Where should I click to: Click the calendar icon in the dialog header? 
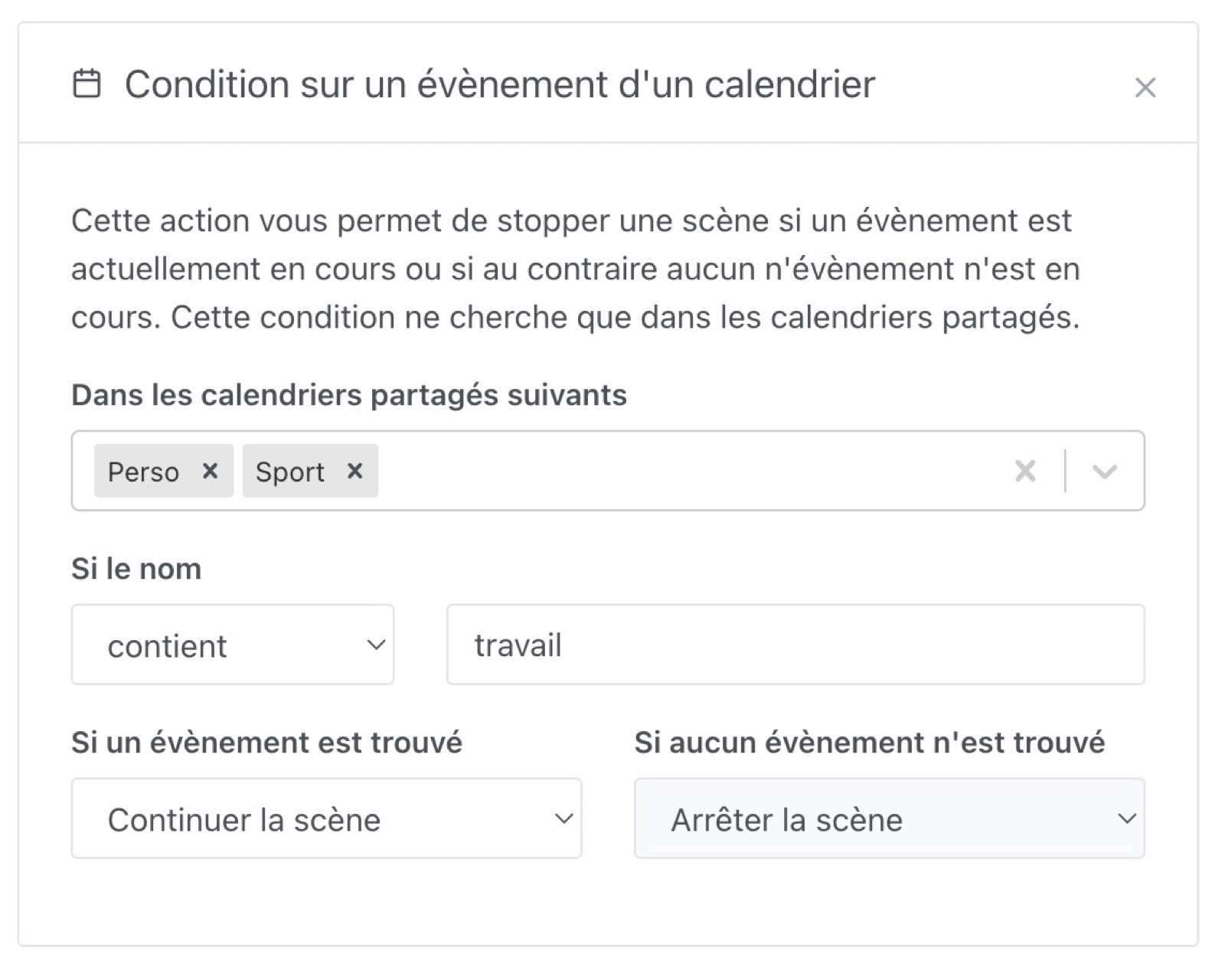[89, 84]
